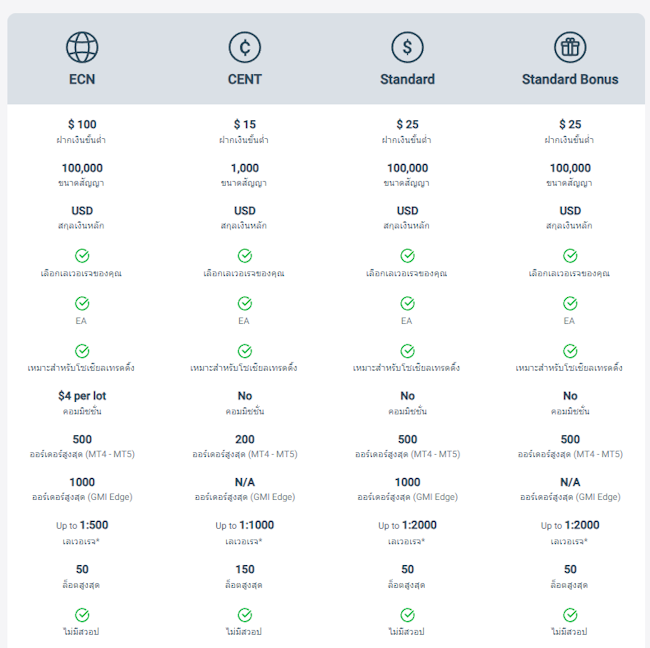Viewport: 650px width, 648px height.
Task: Click the USD currency under ECN
Action: [82, 211]
